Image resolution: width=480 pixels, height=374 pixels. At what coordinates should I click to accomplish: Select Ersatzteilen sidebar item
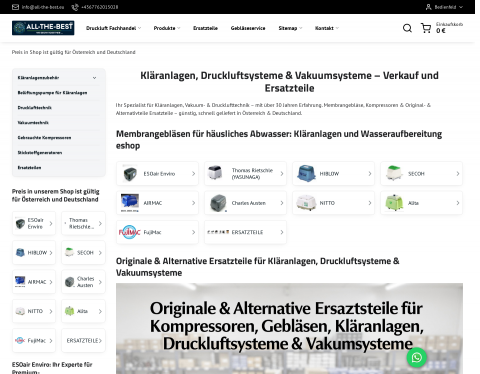(29, 168)
